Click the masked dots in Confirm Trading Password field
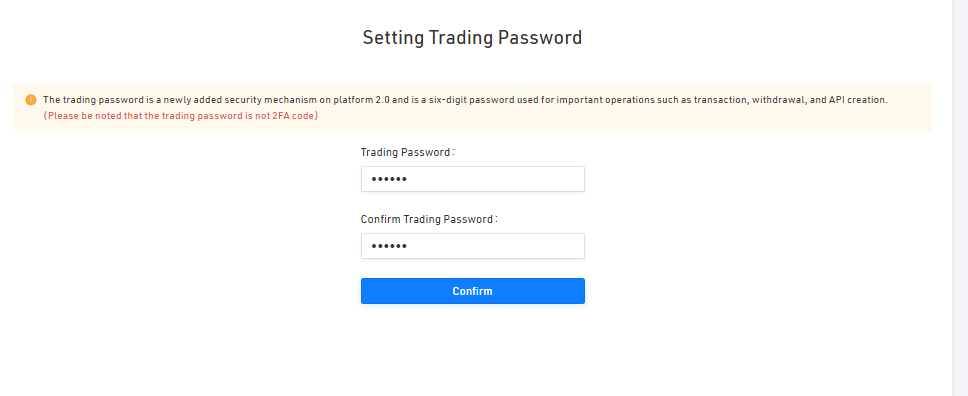The image size is (968, 396). click(389, 246)
